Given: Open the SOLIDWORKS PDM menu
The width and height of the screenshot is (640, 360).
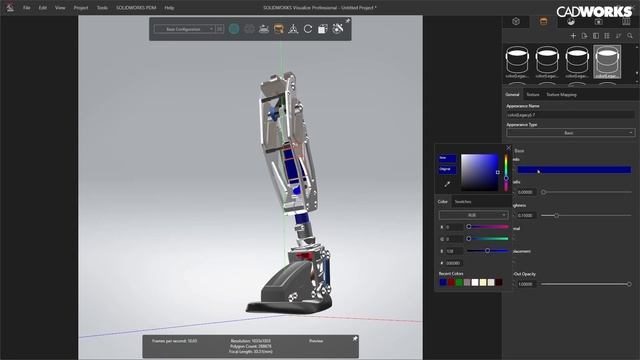Looking at the screenshot, I should pos(136,8).
